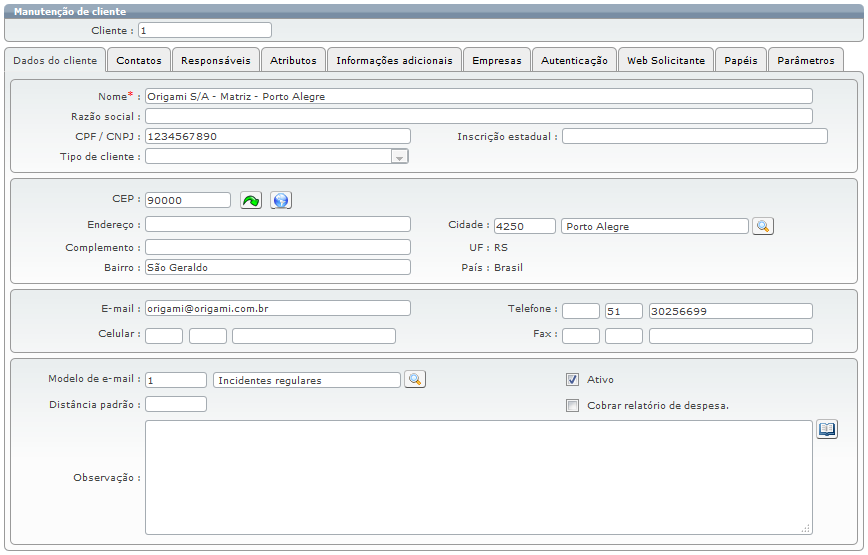Click the Fax number field
The width and height of the screenshot is (868, 555).
[x=731, y=336]
